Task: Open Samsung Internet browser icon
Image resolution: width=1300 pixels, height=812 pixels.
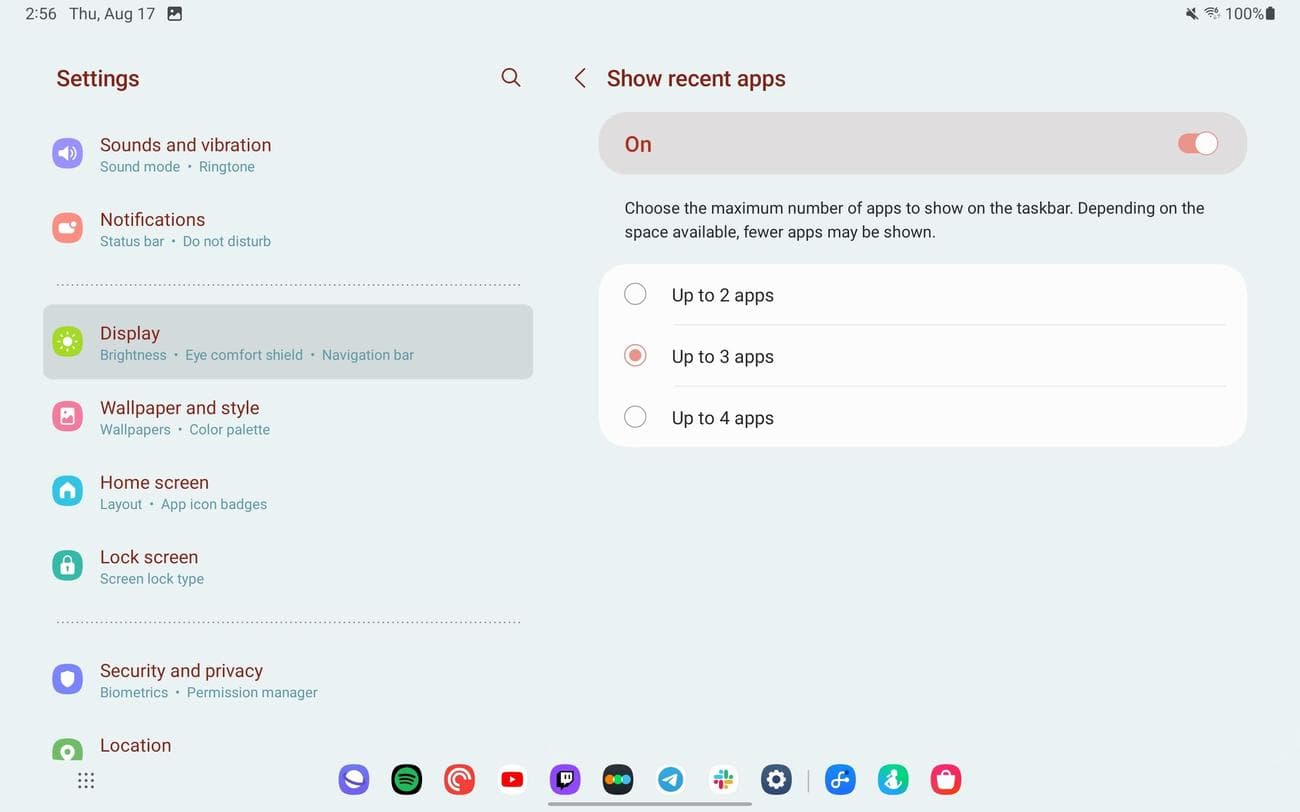Action: coord(354,779)
